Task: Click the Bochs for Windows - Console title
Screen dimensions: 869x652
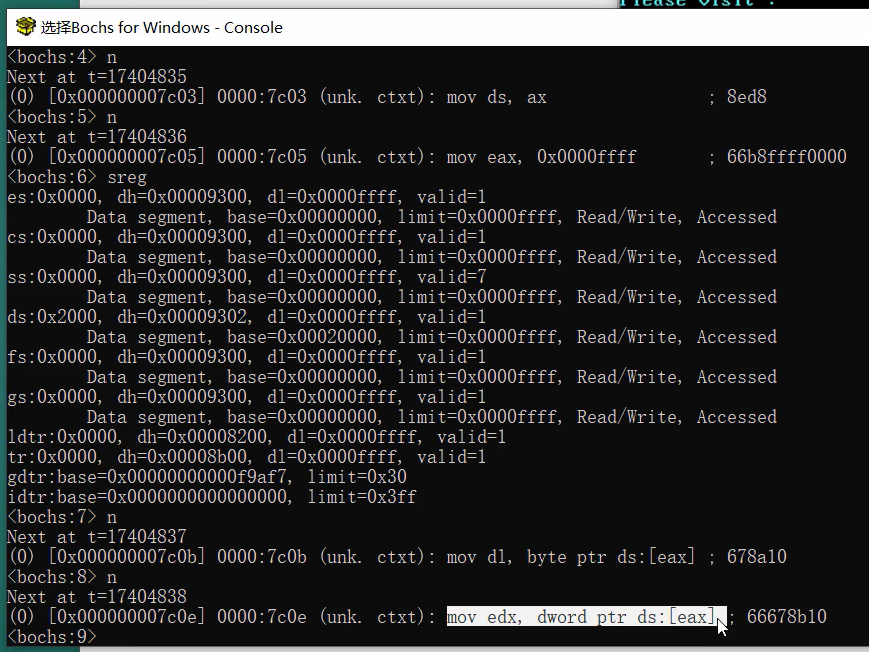Action: pos(161,27)
